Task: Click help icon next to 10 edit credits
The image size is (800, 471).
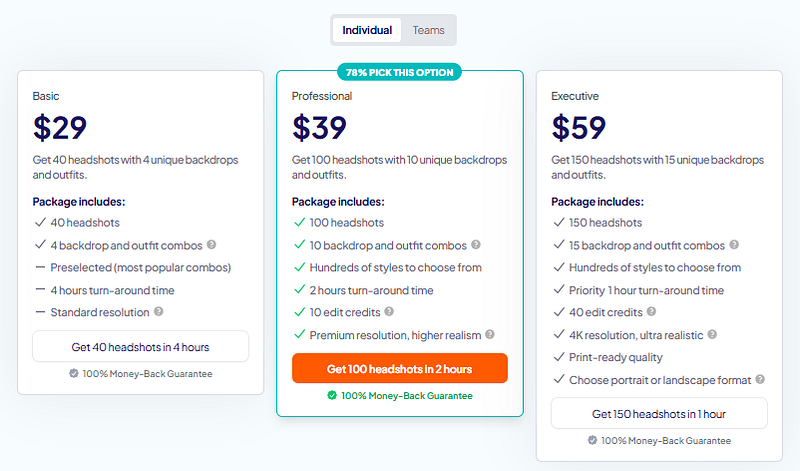Action: (389, 312)
